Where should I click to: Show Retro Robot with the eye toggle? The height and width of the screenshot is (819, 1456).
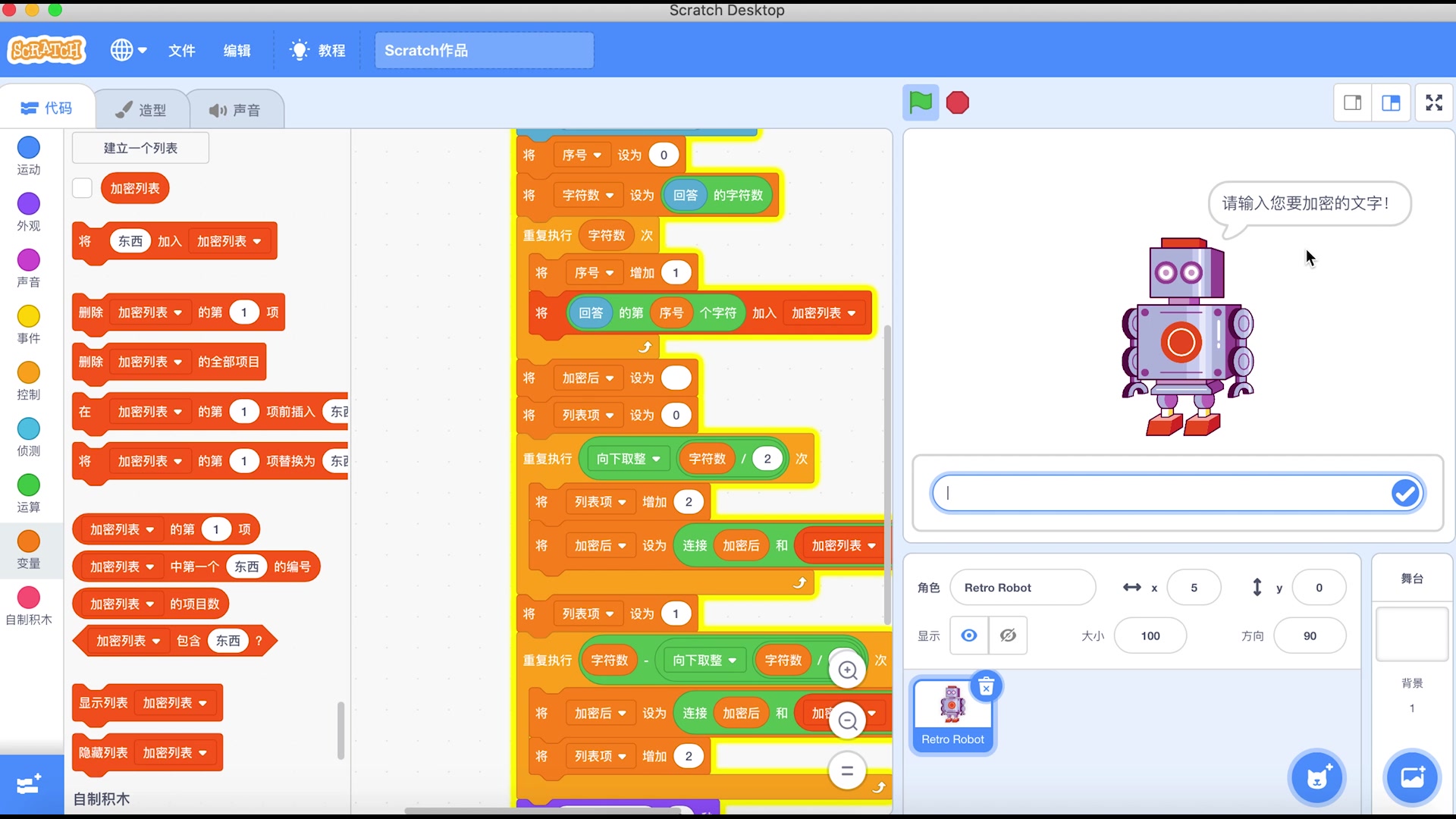pyautogui.click(x=968, y=635)
